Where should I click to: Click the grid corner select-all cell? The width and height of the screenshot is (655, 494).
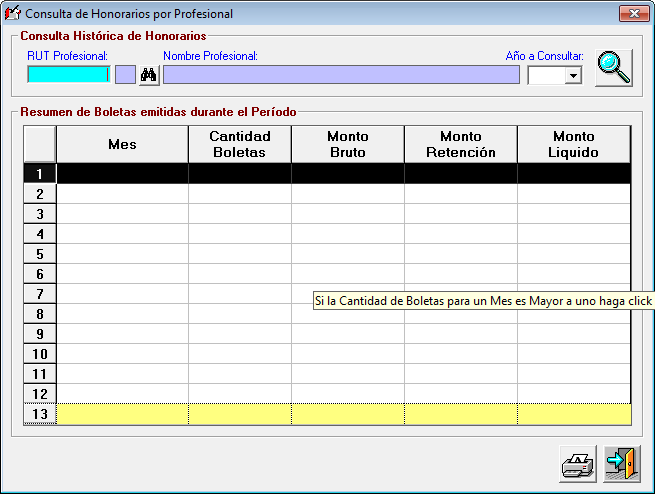(40, 144)
